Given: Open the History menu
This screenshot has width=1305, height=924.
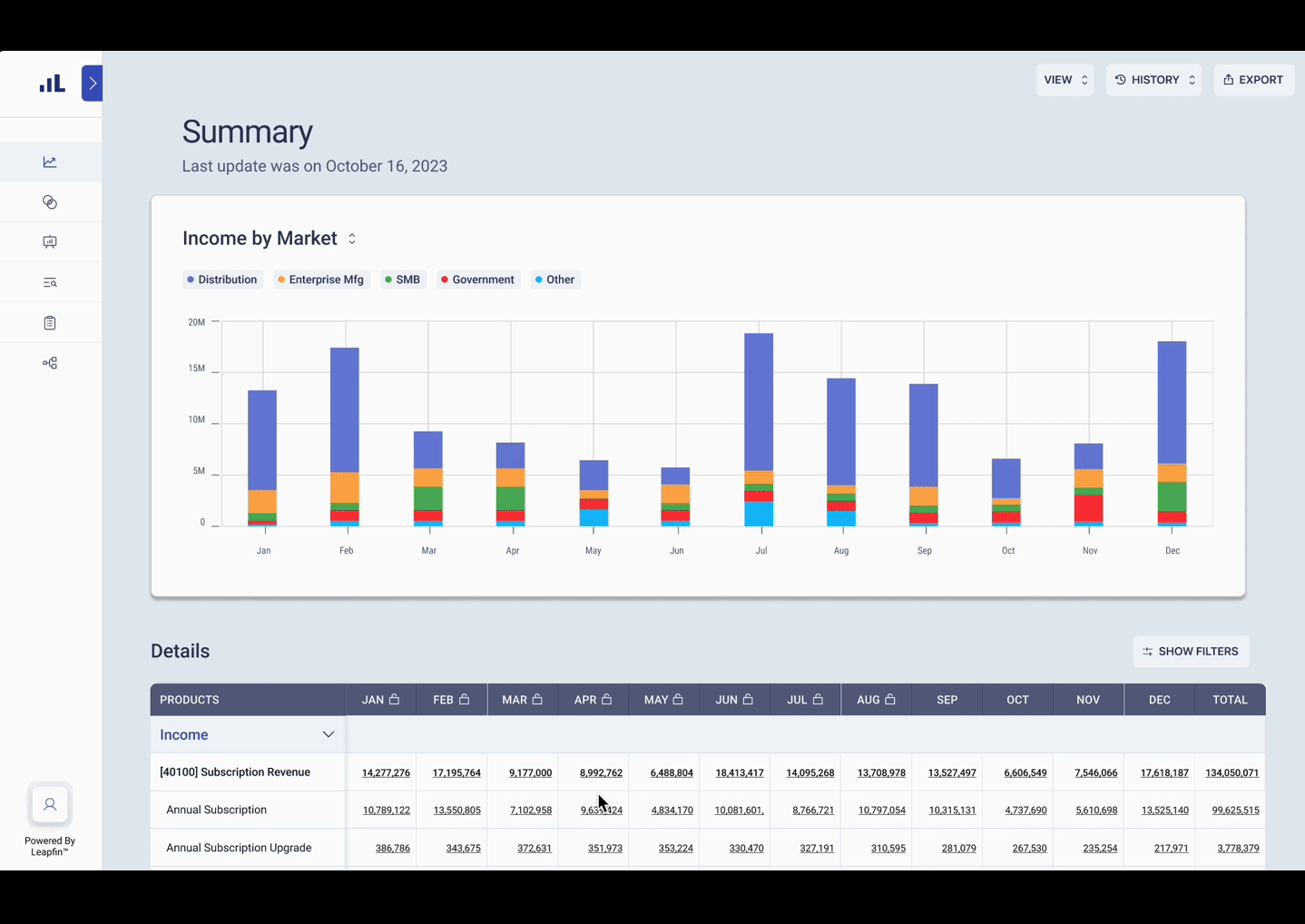Looking at the screenshot, I should [x=1153, y=80].
